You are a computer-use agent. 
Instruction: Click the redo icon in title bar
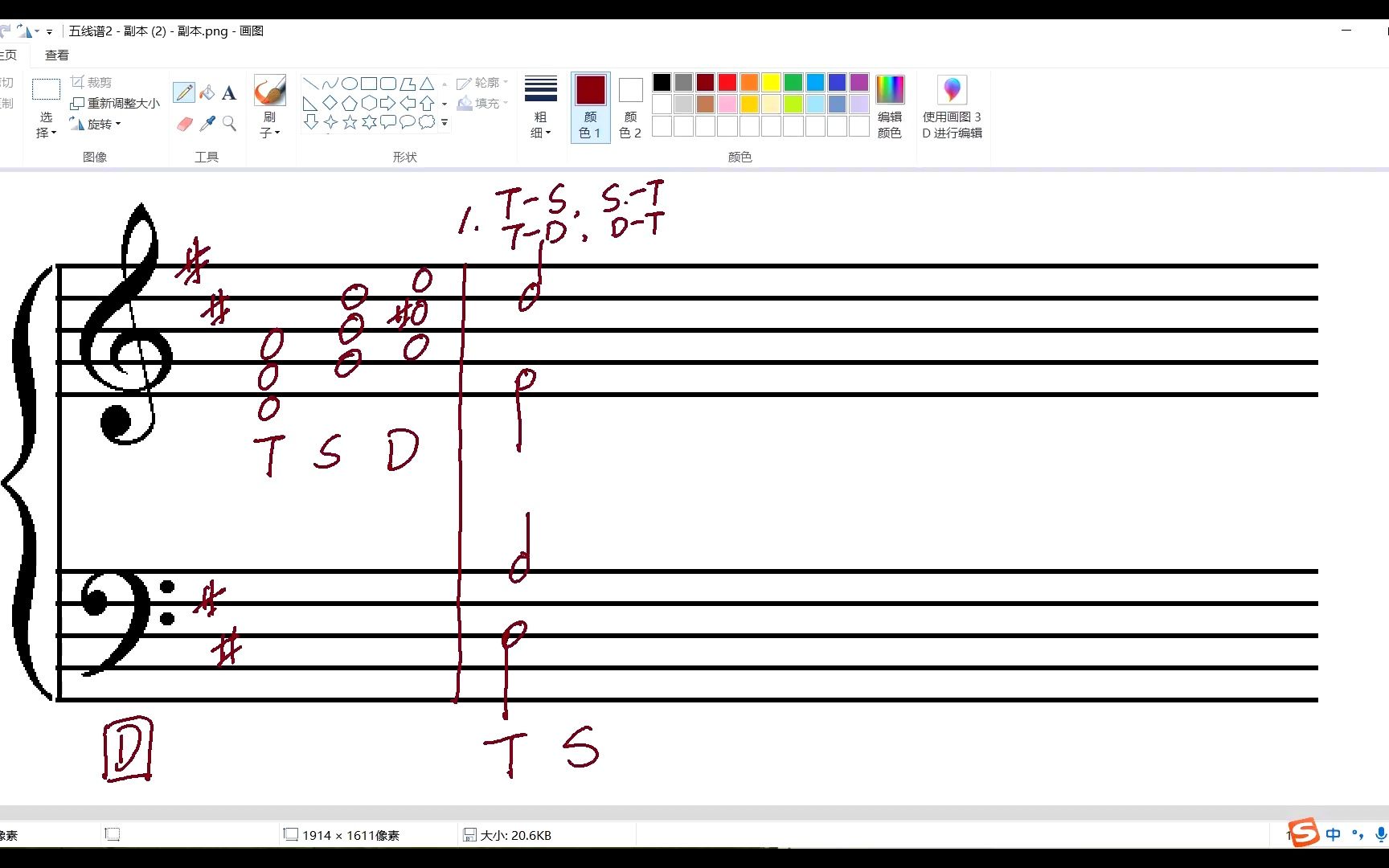tap(5, 31)
